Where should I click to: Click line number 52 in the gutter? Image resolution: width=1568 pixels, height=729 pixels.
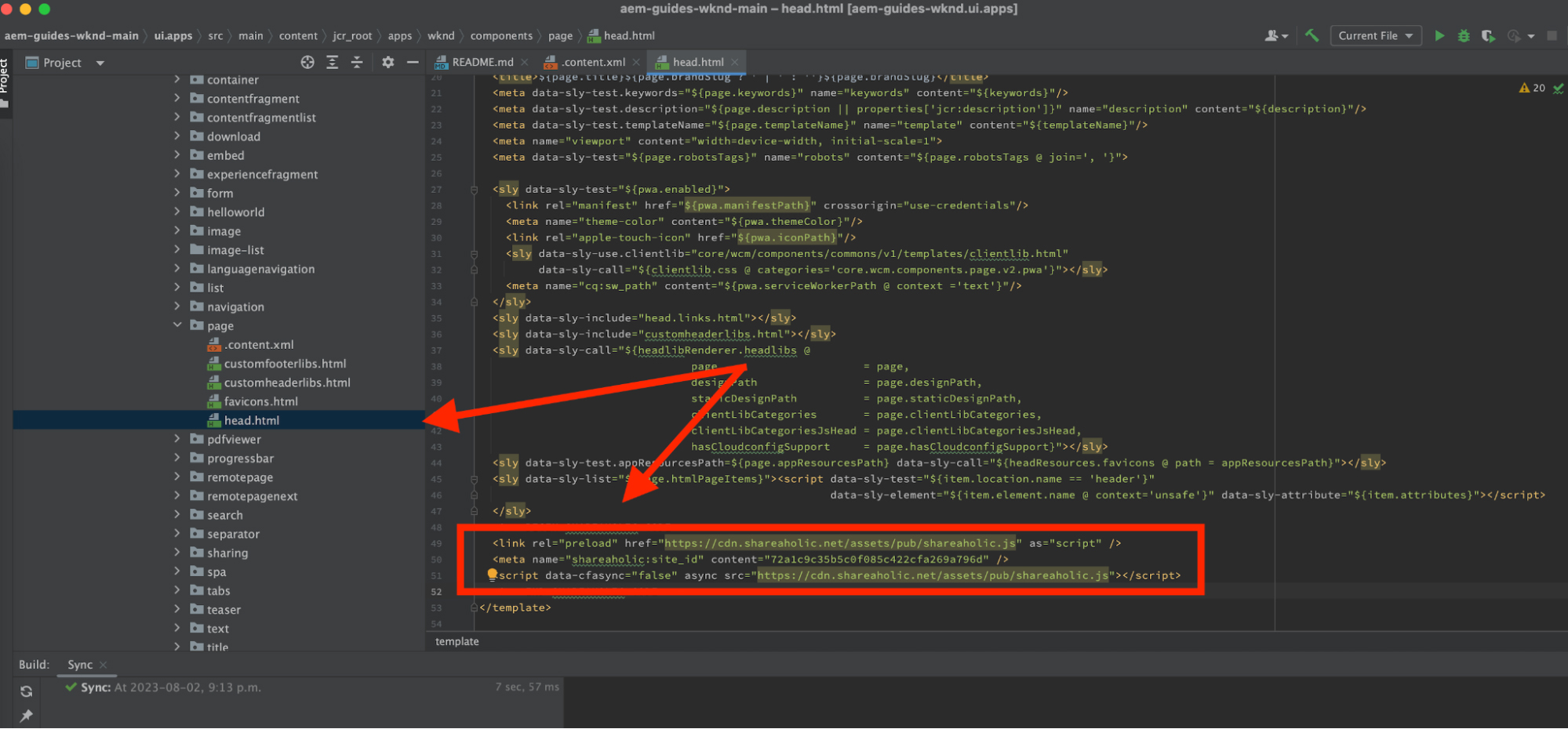pos(436,591)
